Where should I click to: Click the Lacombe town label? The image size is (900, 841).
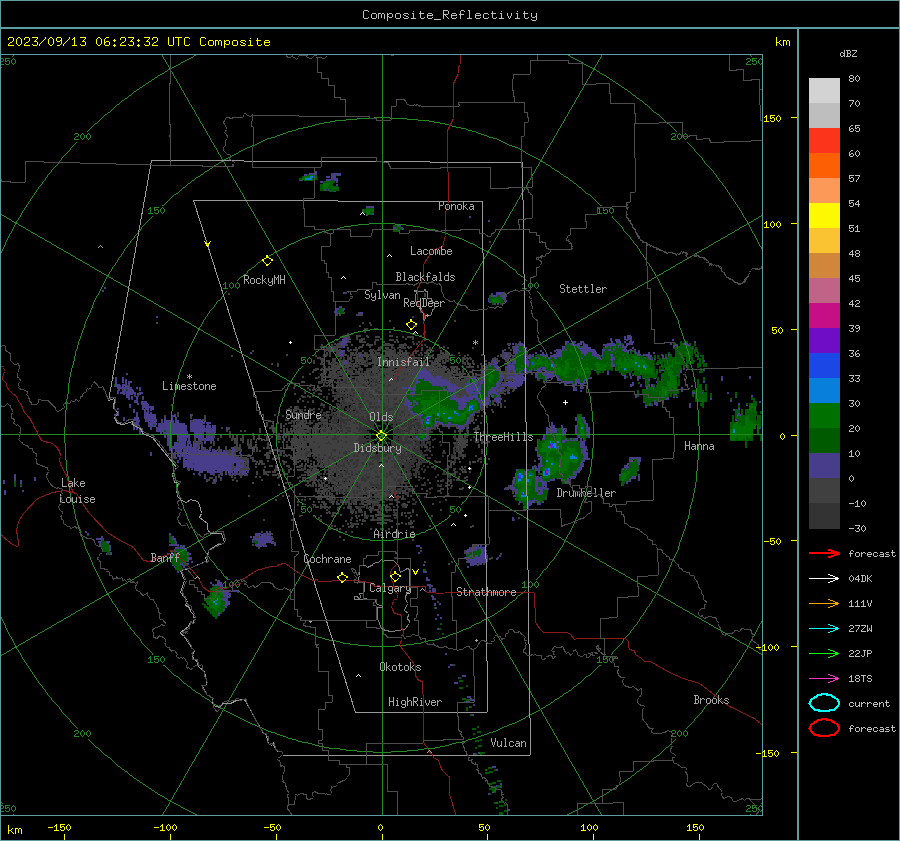pos(431,251)
